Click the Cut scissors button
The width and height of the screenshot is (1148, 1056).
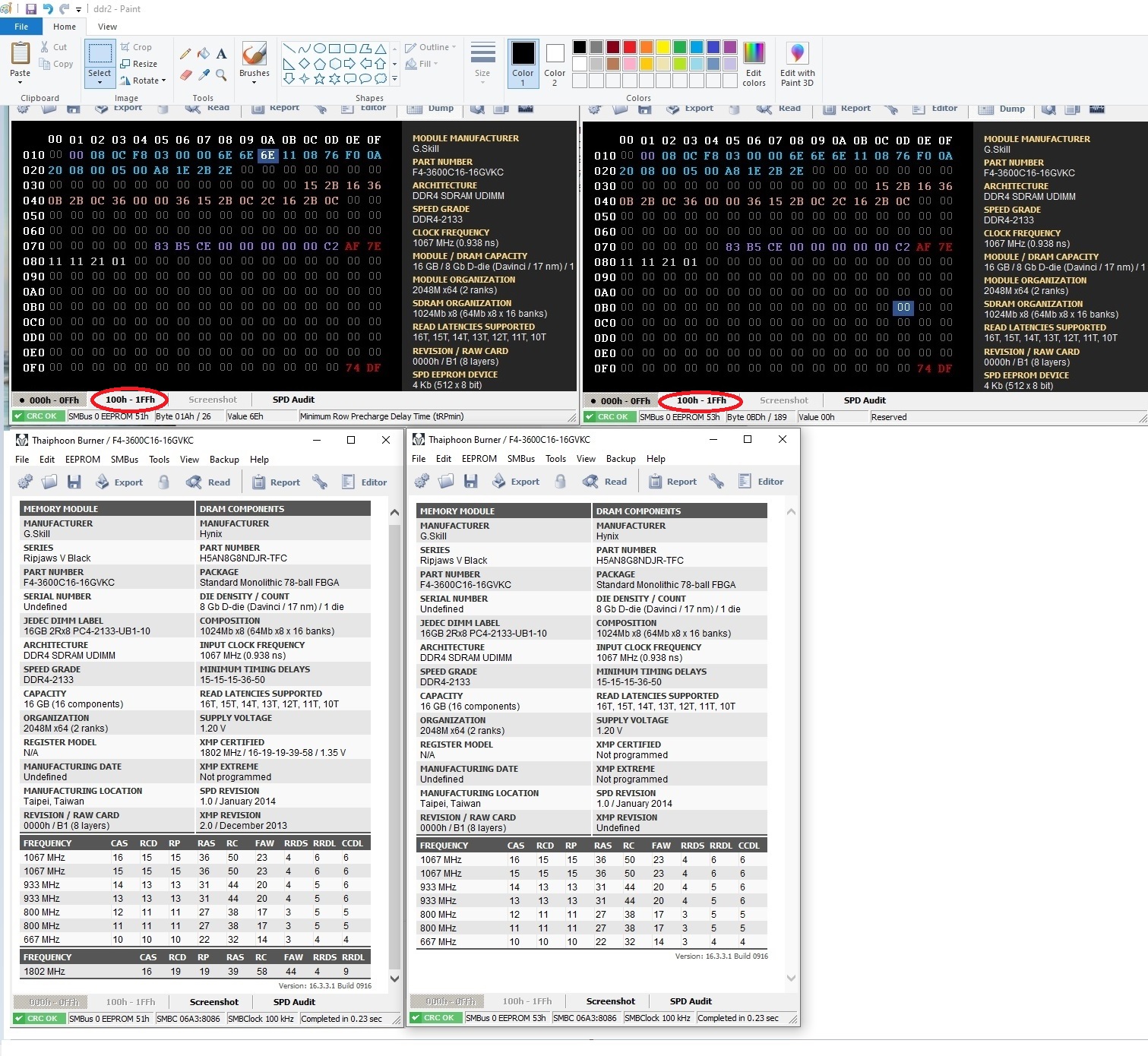(x=54, y=47)
